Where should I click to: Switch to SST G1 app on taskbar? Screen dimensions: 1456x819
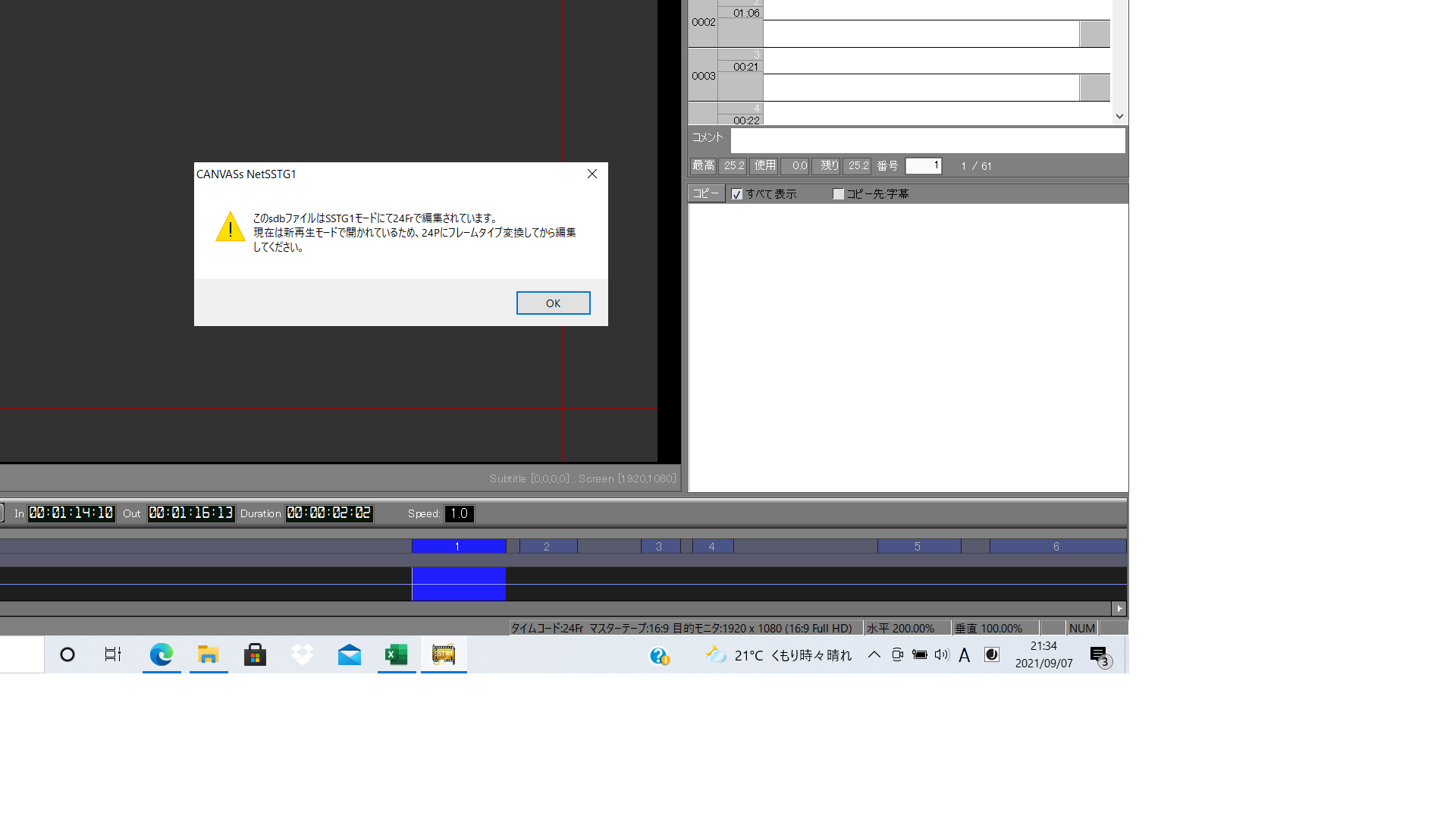444,655
